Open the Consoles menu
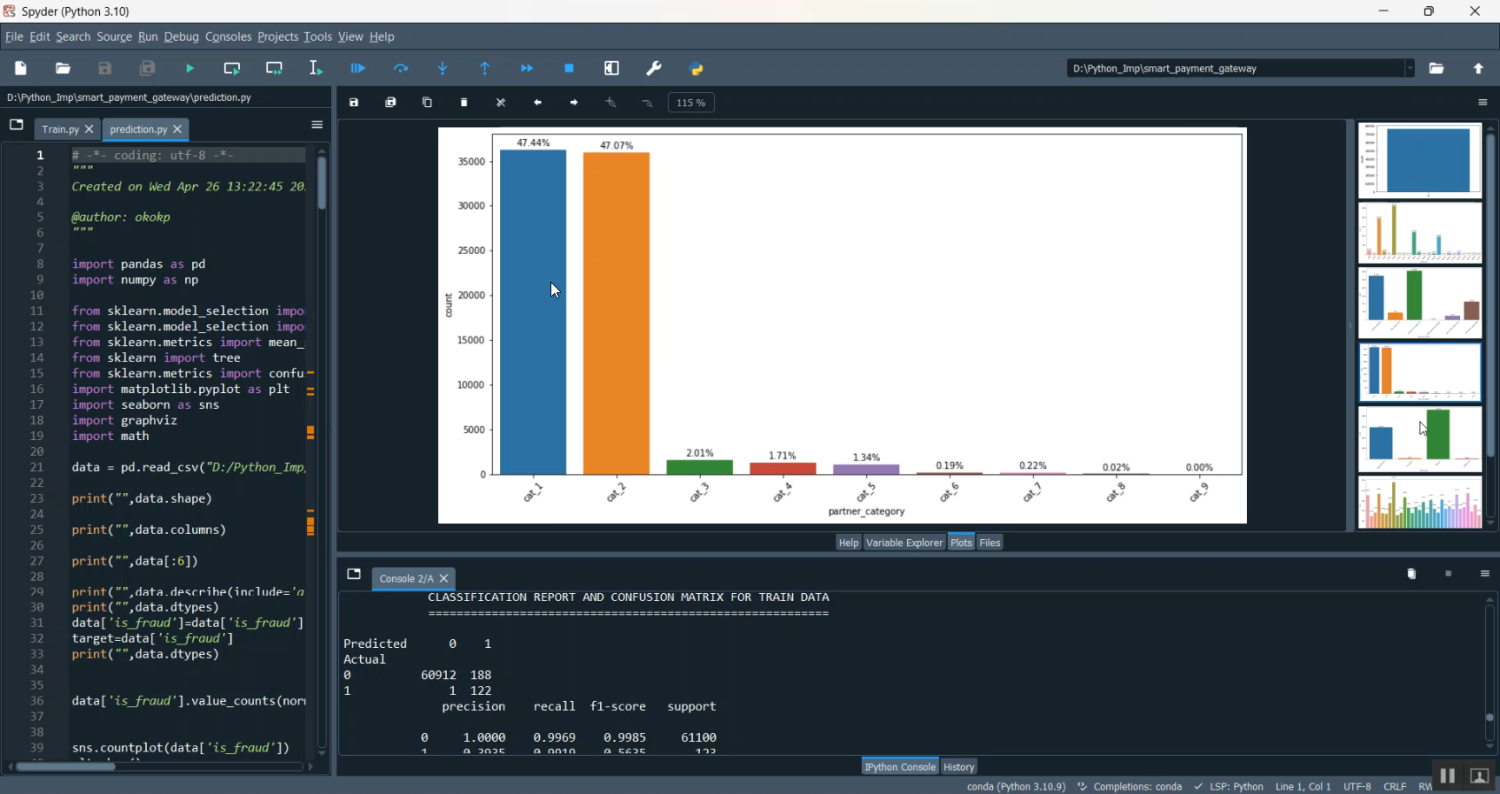This screenshot has height=794, width=1500. pos(228,37)
